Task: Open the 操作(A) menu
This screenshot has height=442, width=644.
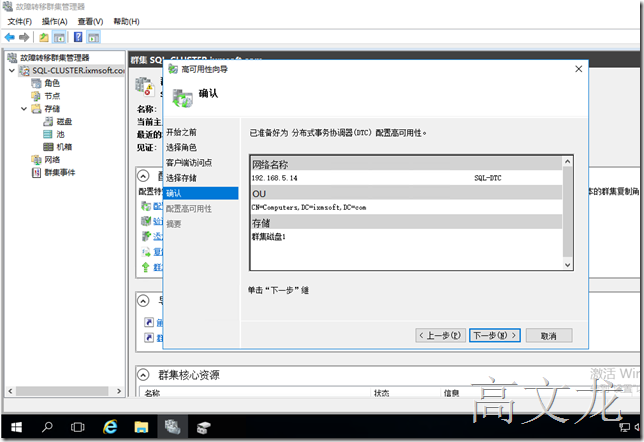Action: 54,21
